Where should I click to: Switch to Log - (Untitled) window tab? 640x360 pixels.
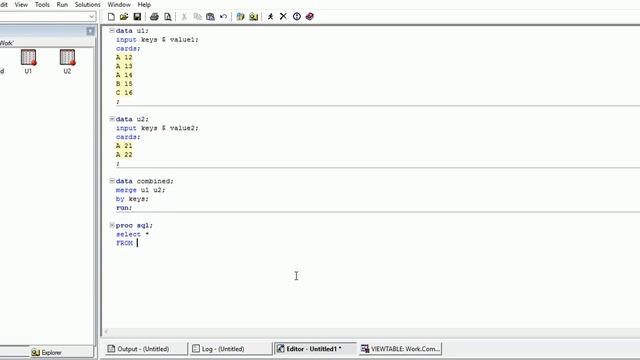pyautogui.click(x=231, y=349)
